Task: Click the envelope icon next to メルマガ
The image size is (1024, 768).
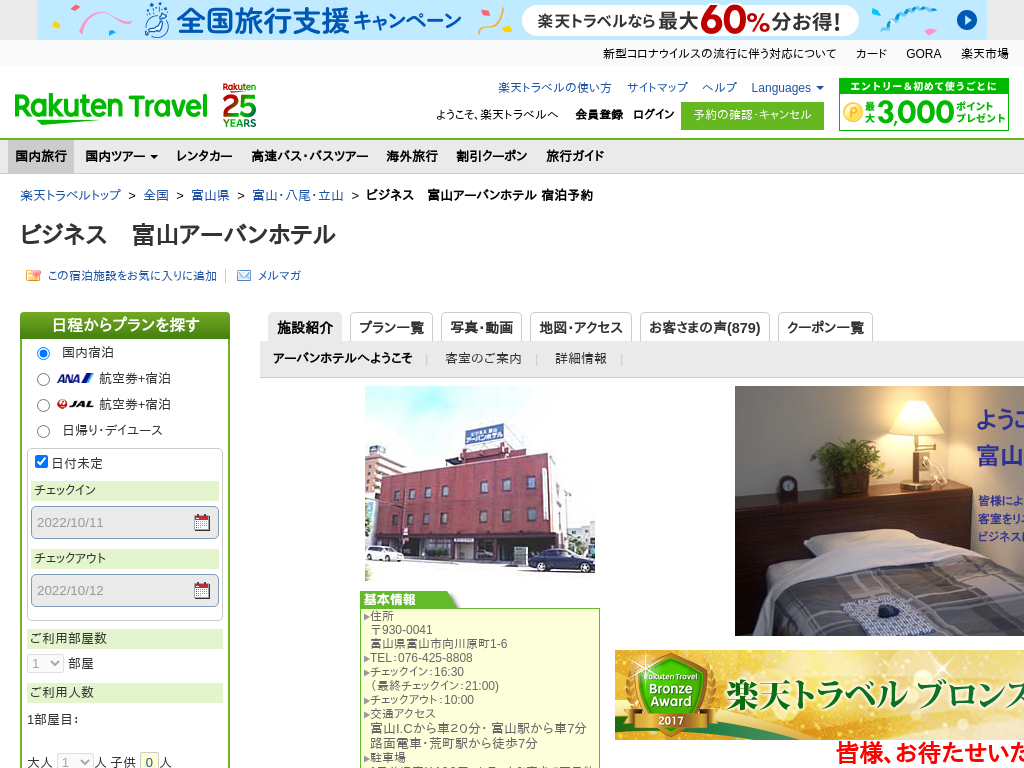Action: pyautogui.click(x=244, y=276)
